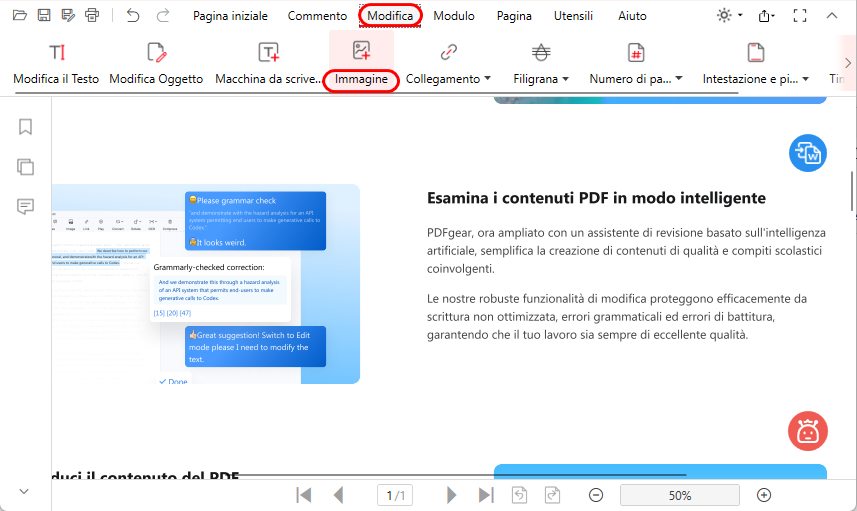Zoom in with the plus button
Screen dimensions: 857x511
click(x=764, y=495)
